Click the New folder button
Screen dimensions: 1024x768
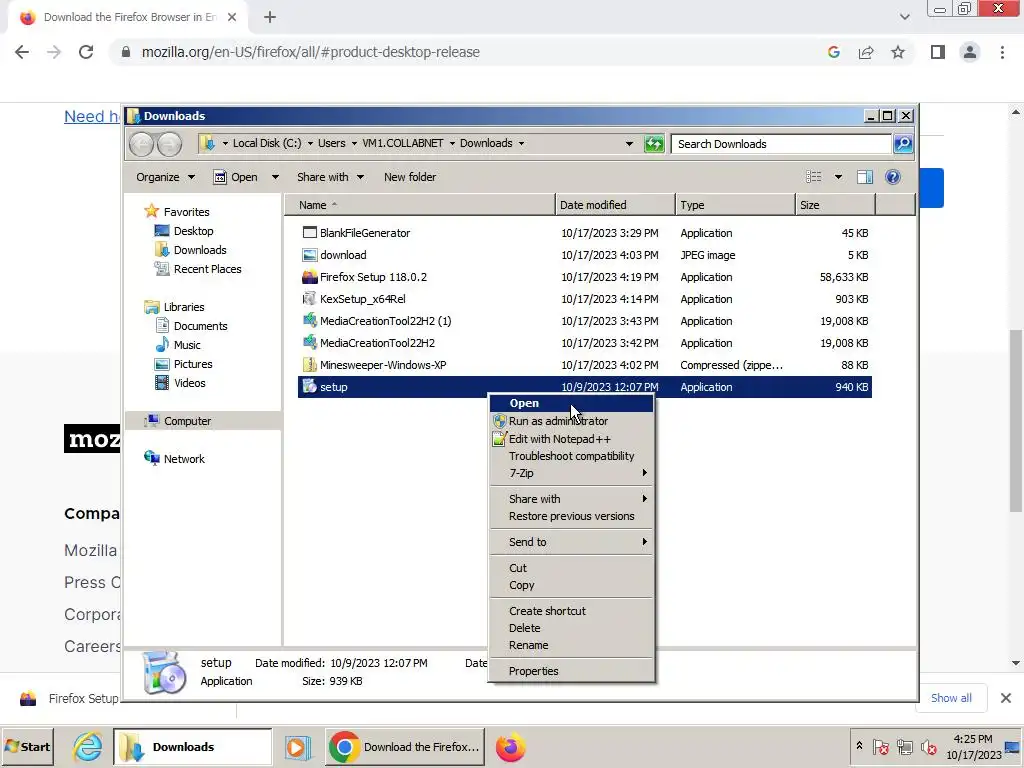[409, 177]
